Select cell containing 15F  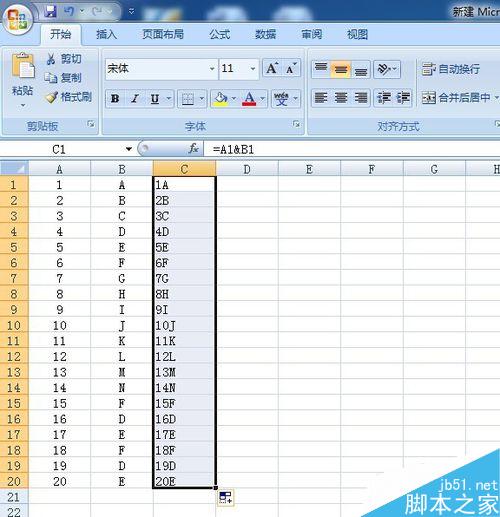coord(184,403)
